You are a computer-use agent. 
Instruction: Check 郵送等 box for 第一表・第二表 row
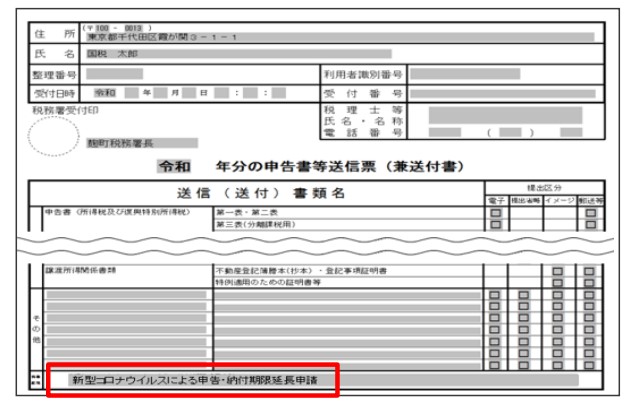point(589,213)
